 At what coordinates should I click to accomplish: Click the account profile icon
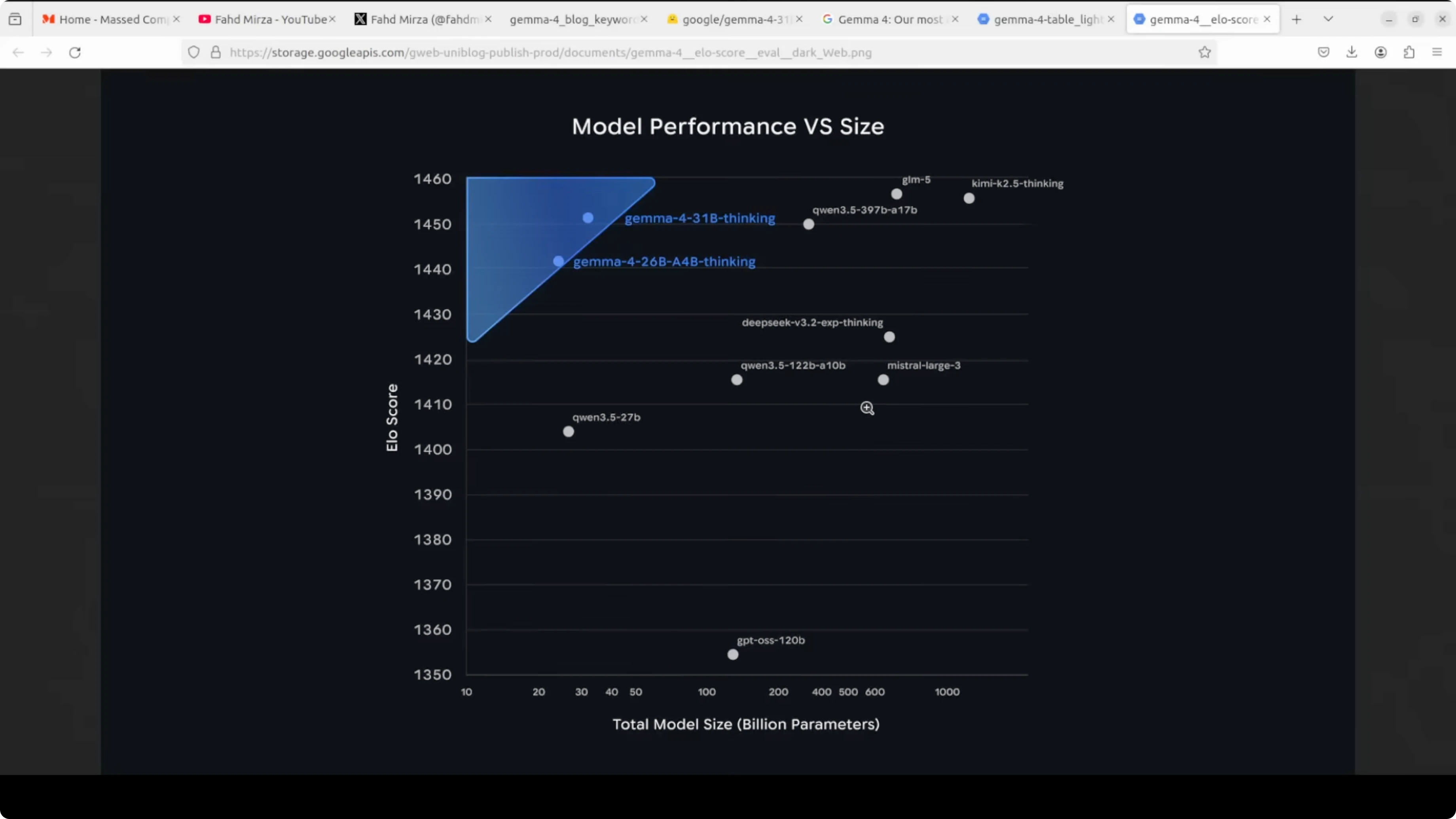(x=1380, y=53)
